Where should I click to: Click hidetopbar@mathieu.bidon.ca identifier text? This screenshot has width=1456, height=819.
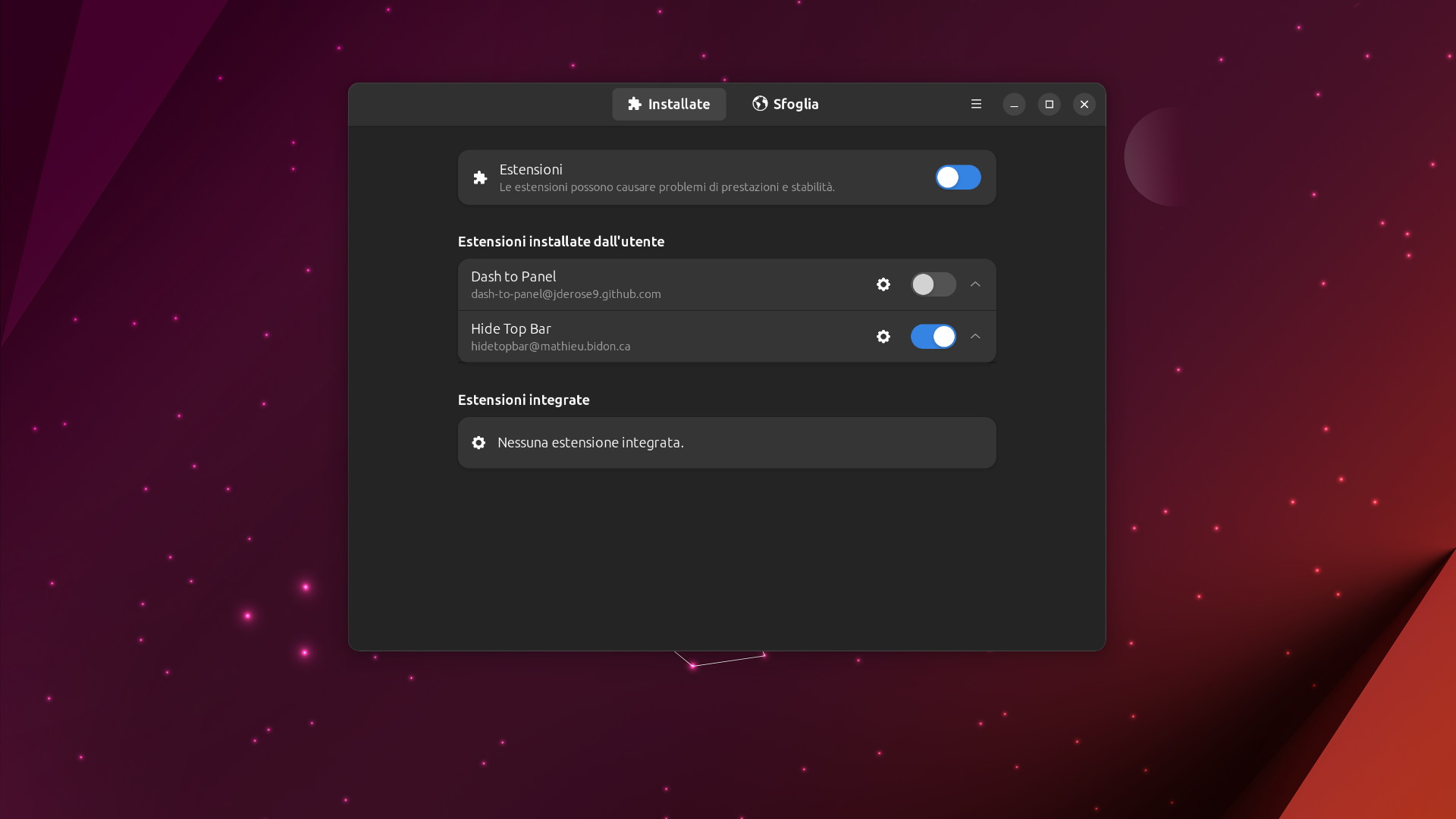[551, 347]
